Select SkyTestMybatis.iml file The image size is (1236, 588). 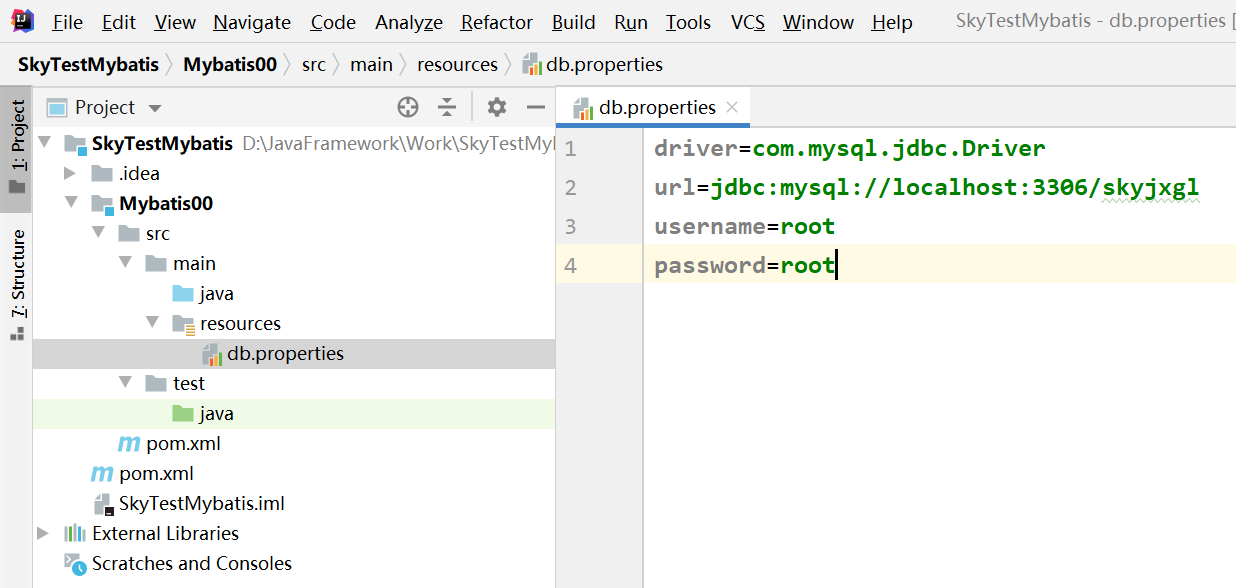coord(202,503)
